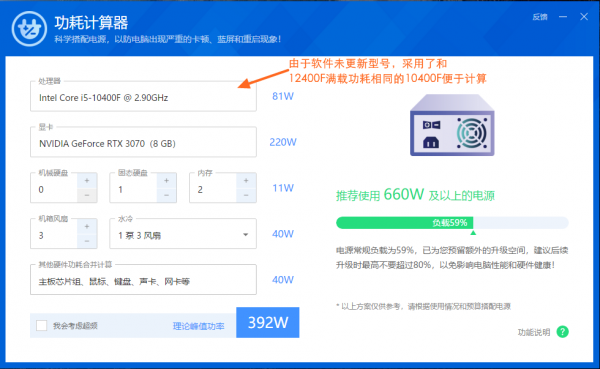
Task: Click the 理论峰值功率 label
Action: (x=199, y=326)
